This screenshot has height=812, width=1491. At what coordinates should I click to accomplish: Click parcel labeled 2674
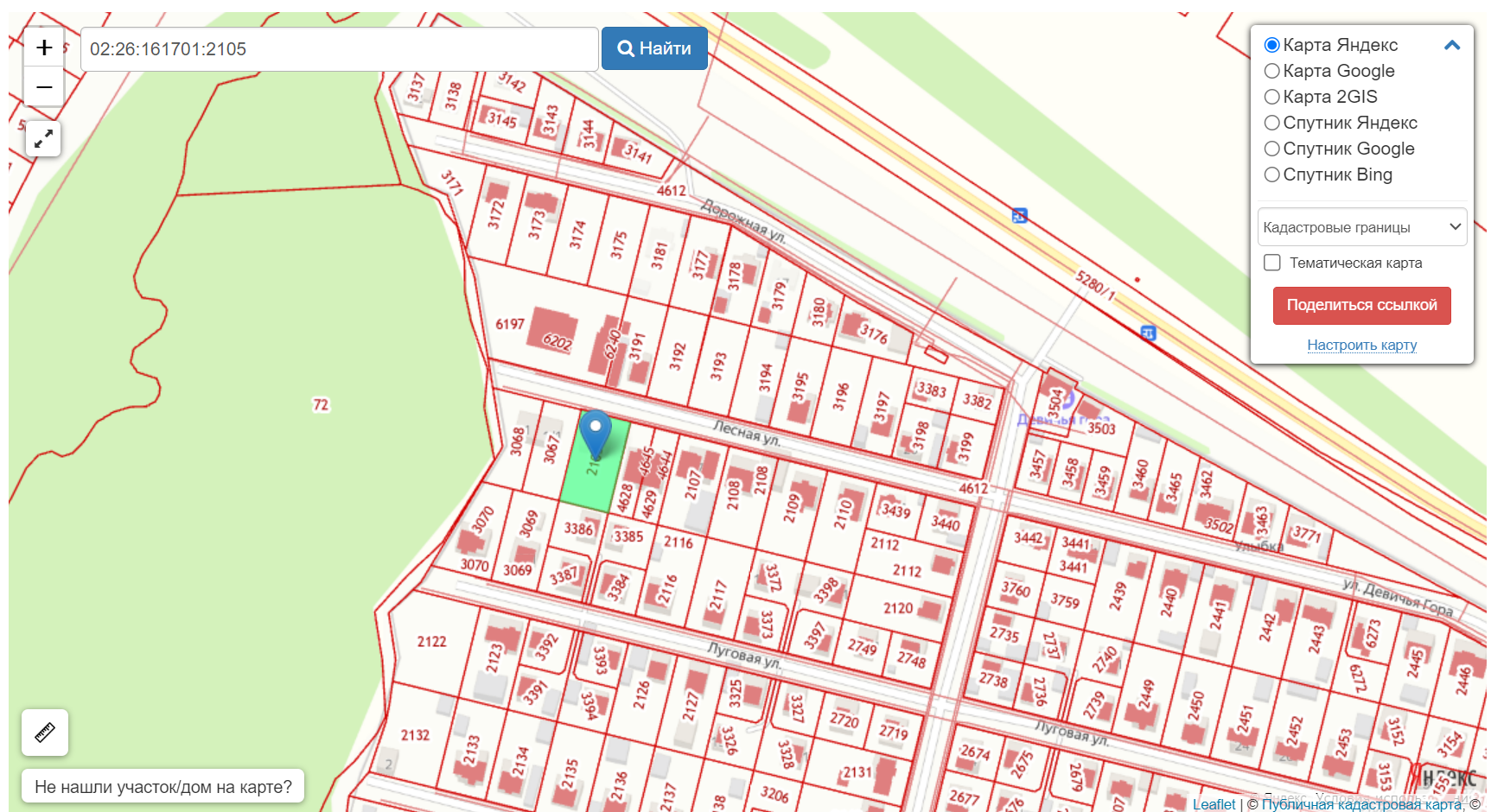pos(975,752)
